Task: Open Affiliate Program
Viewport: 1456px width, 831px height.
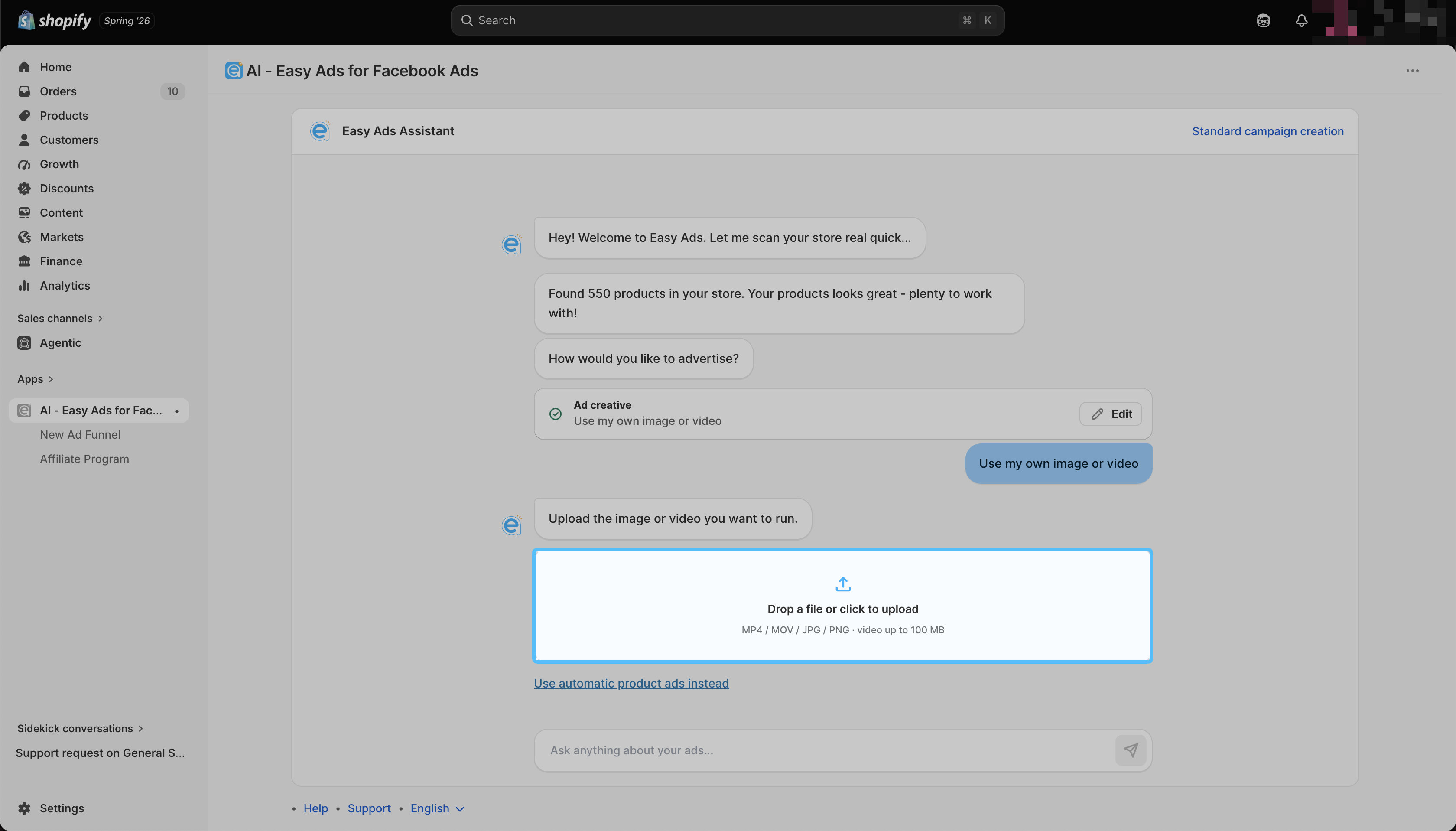Action: 84,459
